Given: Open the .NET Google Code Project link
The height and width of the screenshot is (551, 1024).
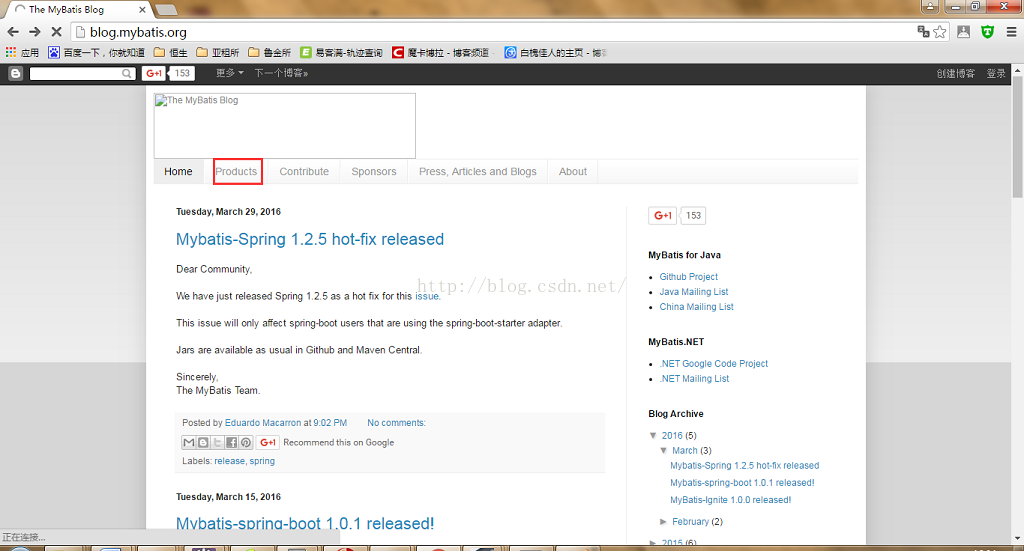Looking at the screenshot, I should tap(714, 364).
